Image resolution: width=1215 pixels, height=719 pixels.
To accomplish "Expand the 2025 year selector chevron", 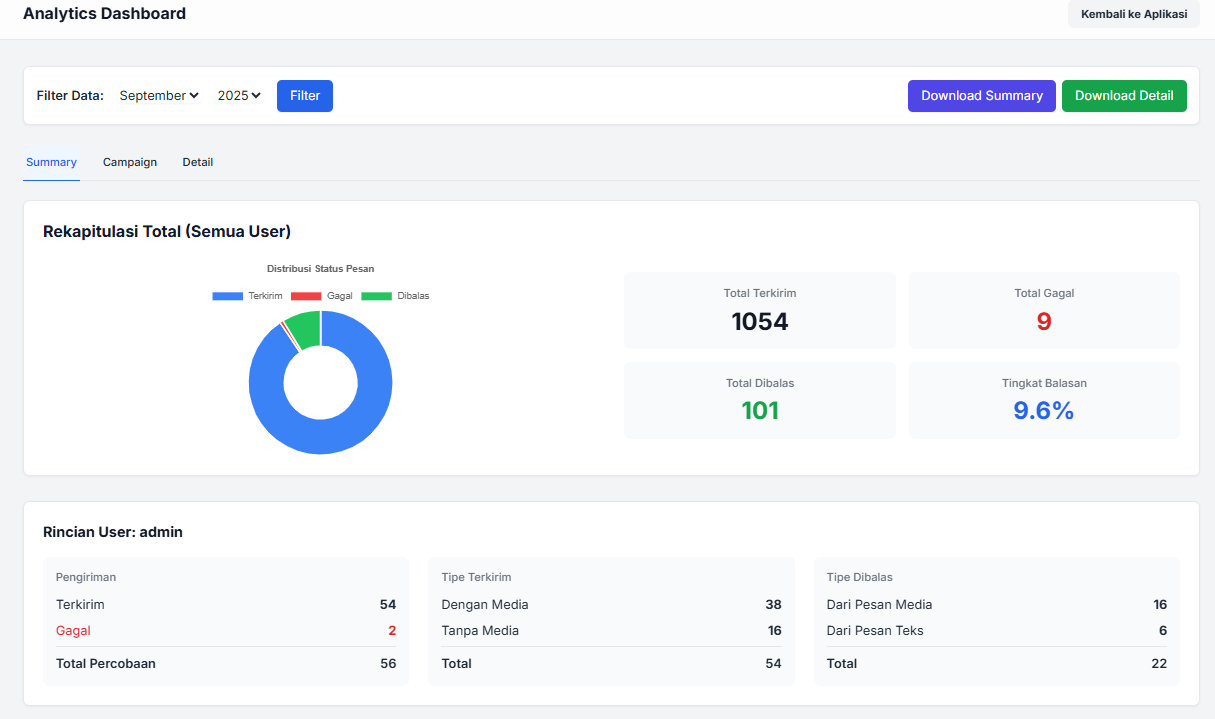I will (255, 95).
